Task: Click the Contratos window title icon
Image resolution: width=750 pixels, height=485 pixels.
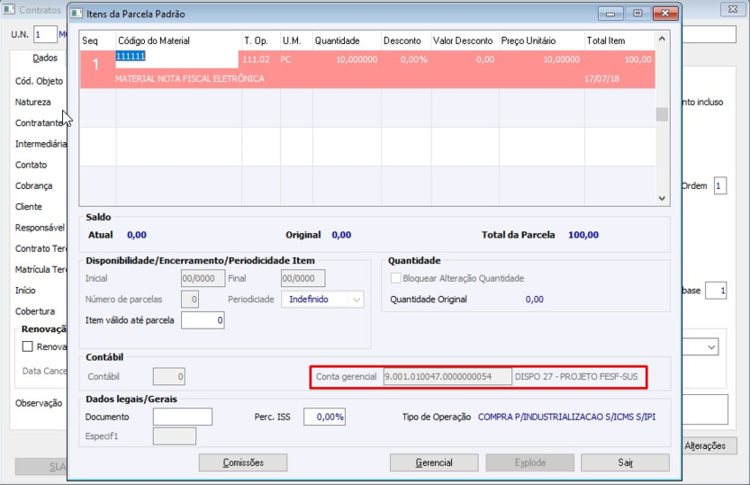Action: [x=9, y=9]
